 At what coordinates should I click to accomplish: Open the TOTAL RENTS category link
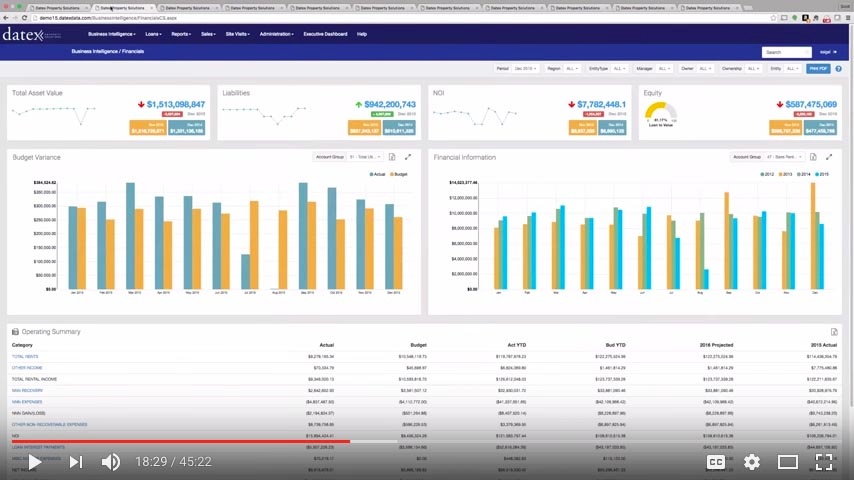point(23,356)
